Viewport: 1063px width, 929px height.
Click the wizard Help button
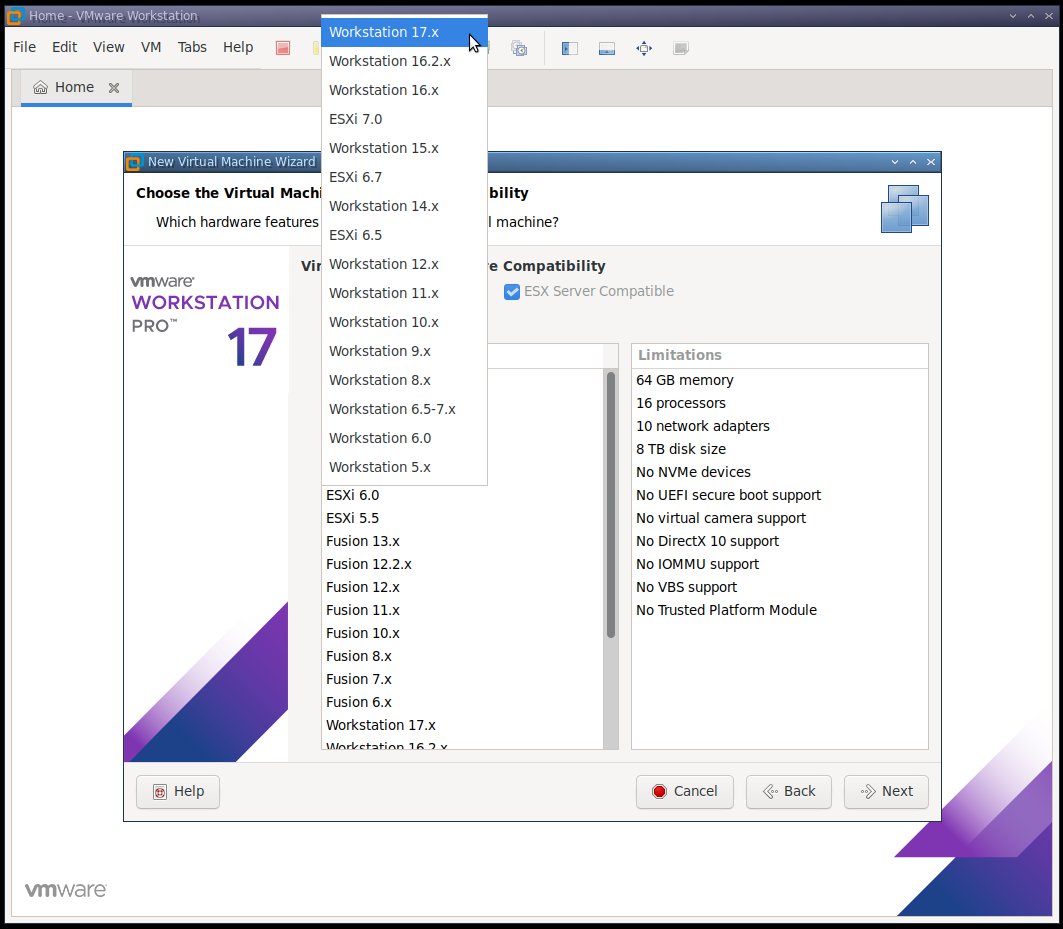[x=178, y=791]
